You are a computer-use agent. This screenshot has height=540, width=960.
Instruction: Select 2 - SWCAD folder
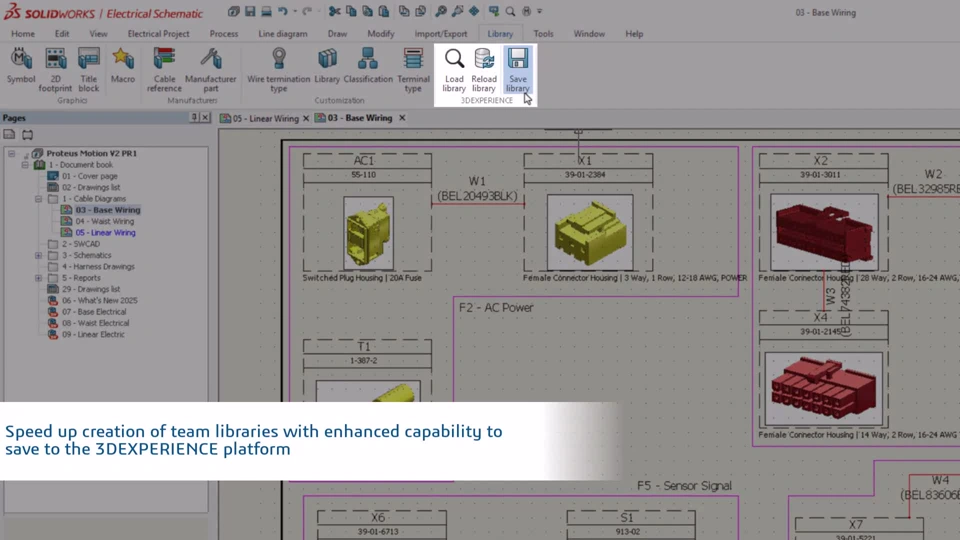(x=80, y=244)
